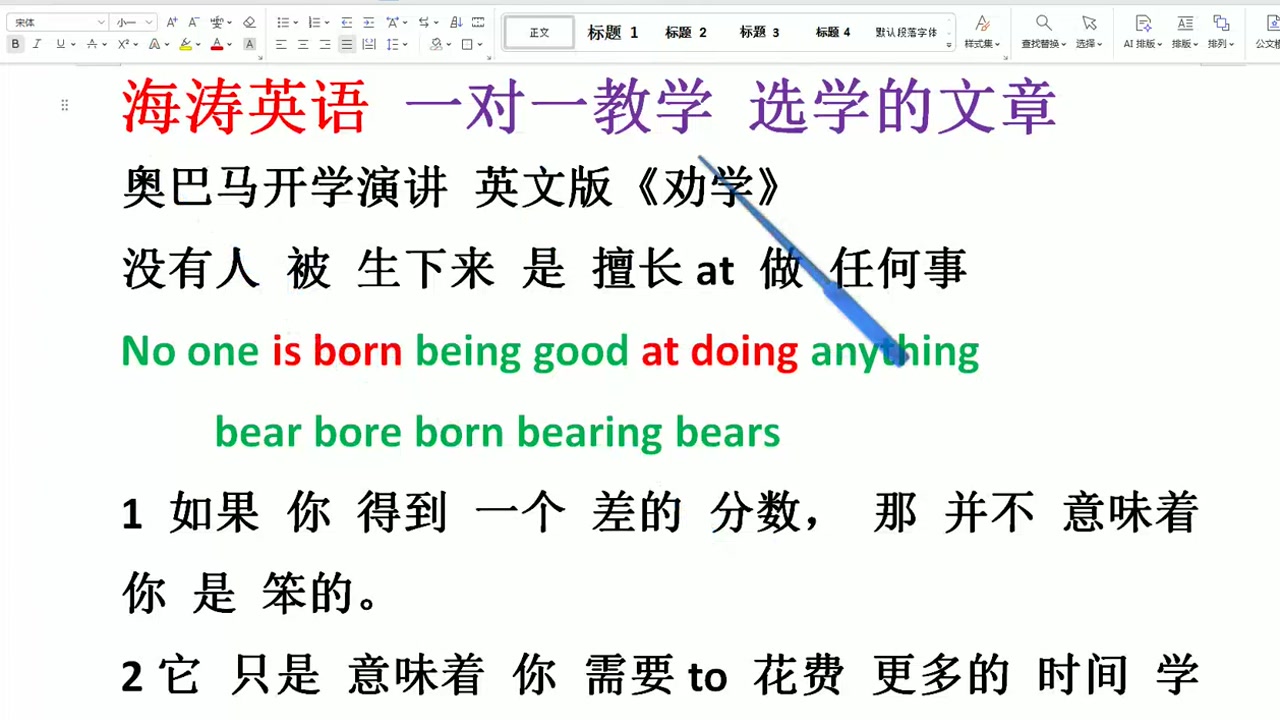Toggle character shading (A box)

(249, 44)
